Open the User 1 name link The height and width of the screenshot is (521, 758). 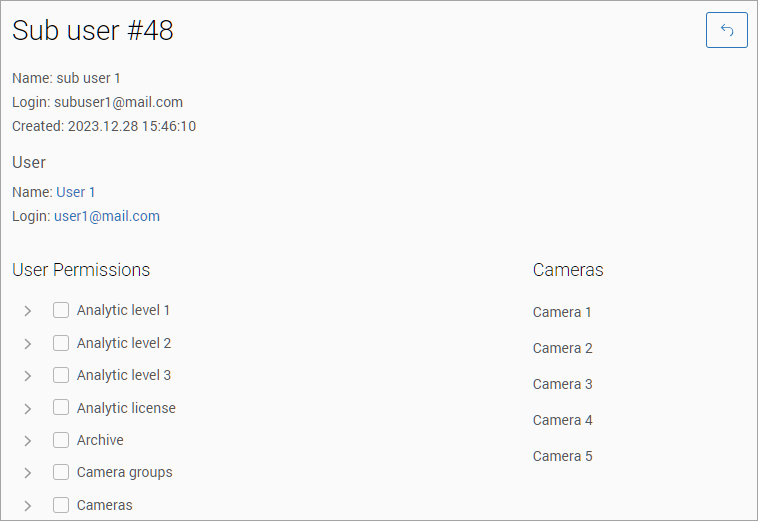click(x=76, y=192)
